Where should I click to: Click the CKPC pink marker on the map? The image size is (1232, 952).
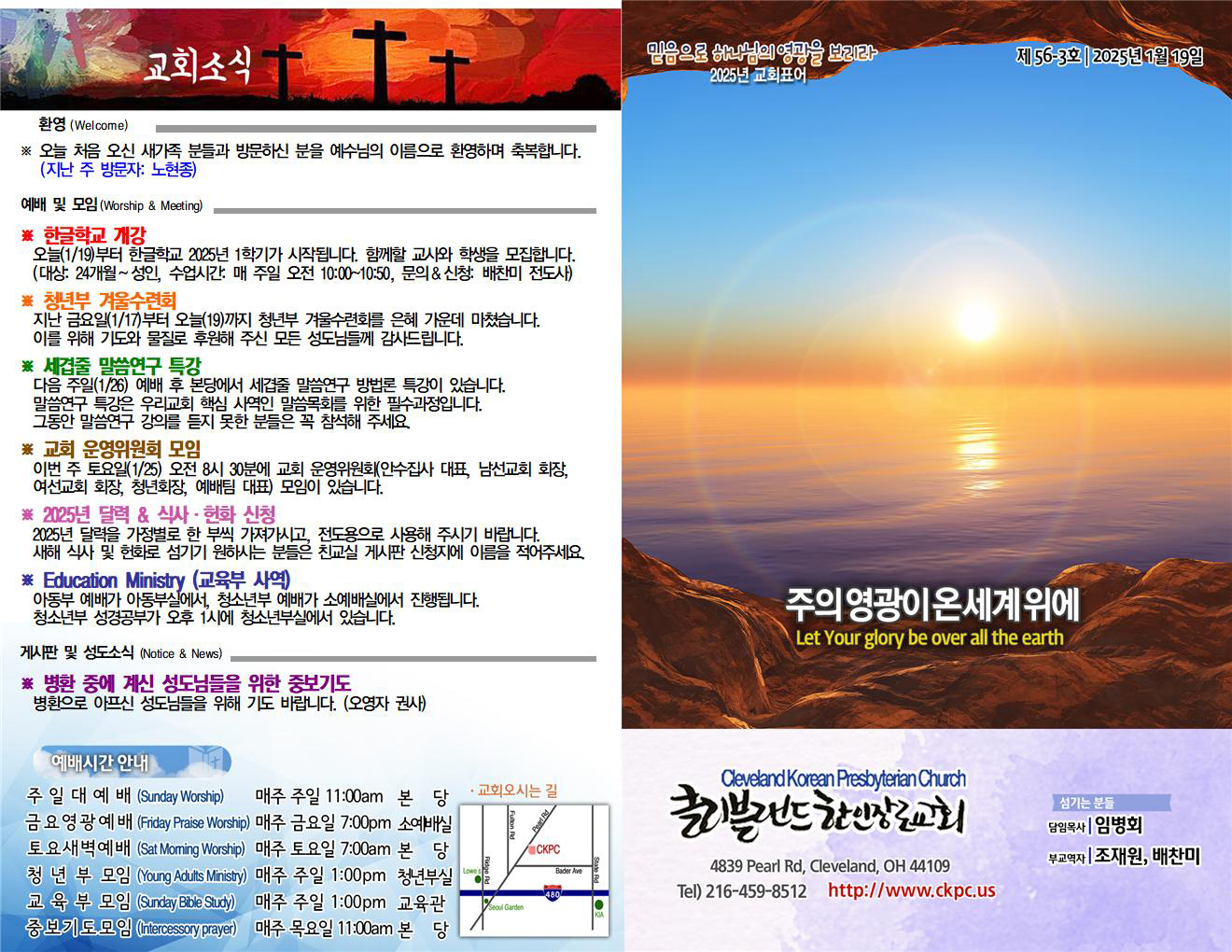pyautogui.click(x=531, y=849)
